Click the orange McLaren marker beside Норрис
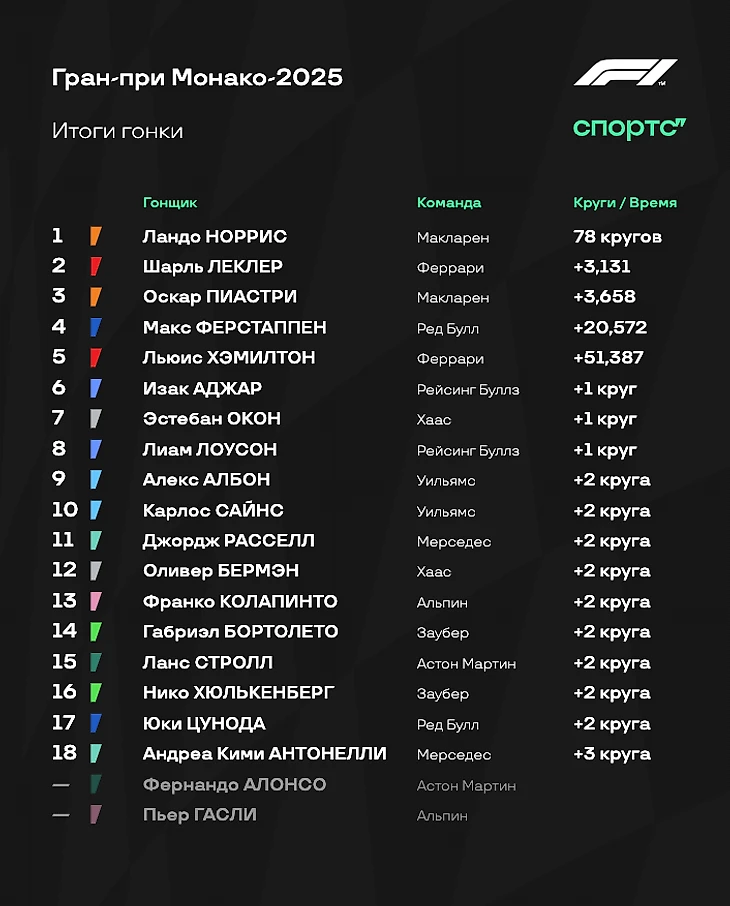 (x=96, y=236)
